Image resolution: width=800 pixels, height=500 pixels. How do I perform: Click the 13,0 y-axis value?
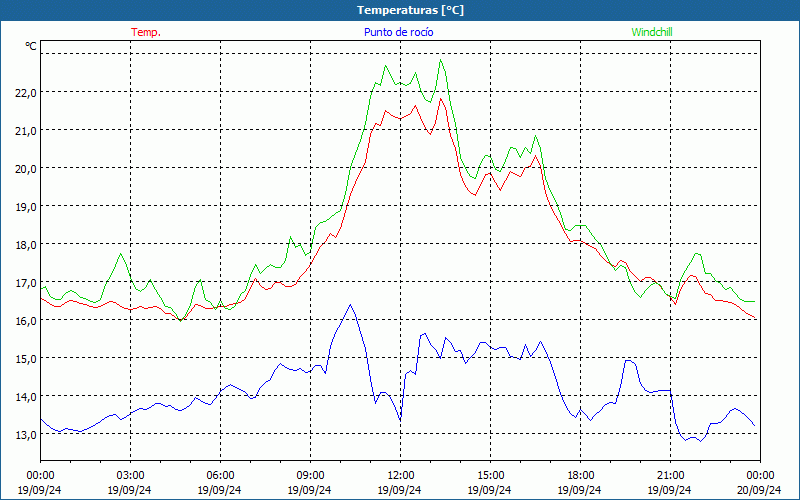[26, 434]
